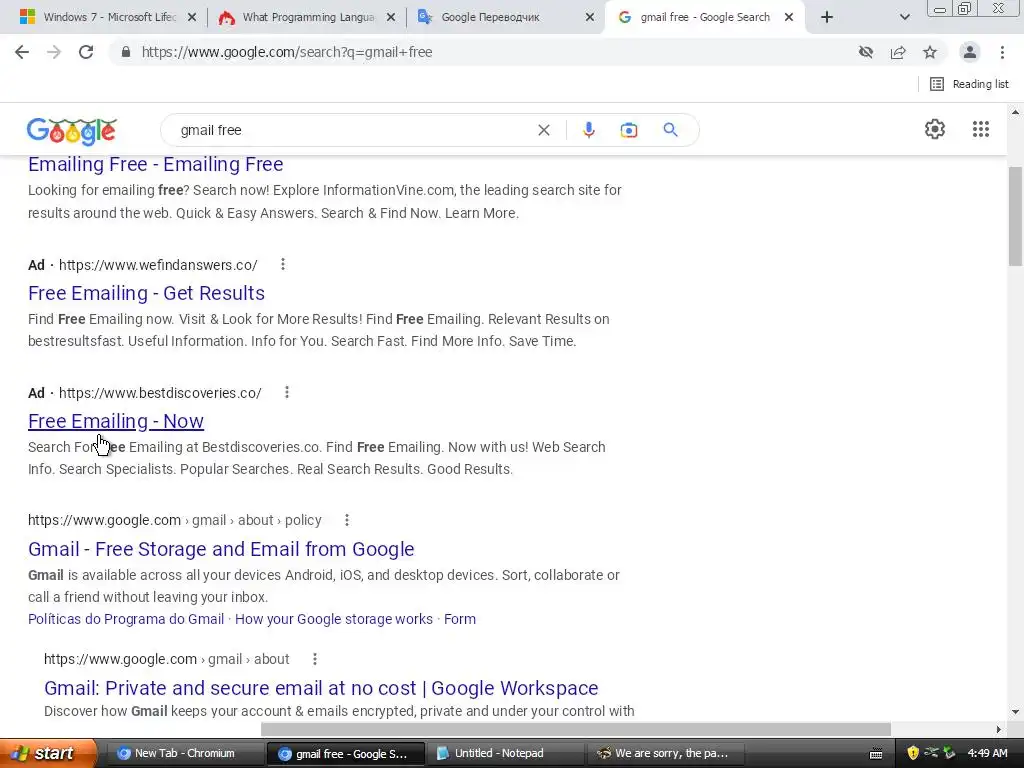Click the magnifier search button
This screenshot has height=768, width=1024.
[x=670, y=130]
